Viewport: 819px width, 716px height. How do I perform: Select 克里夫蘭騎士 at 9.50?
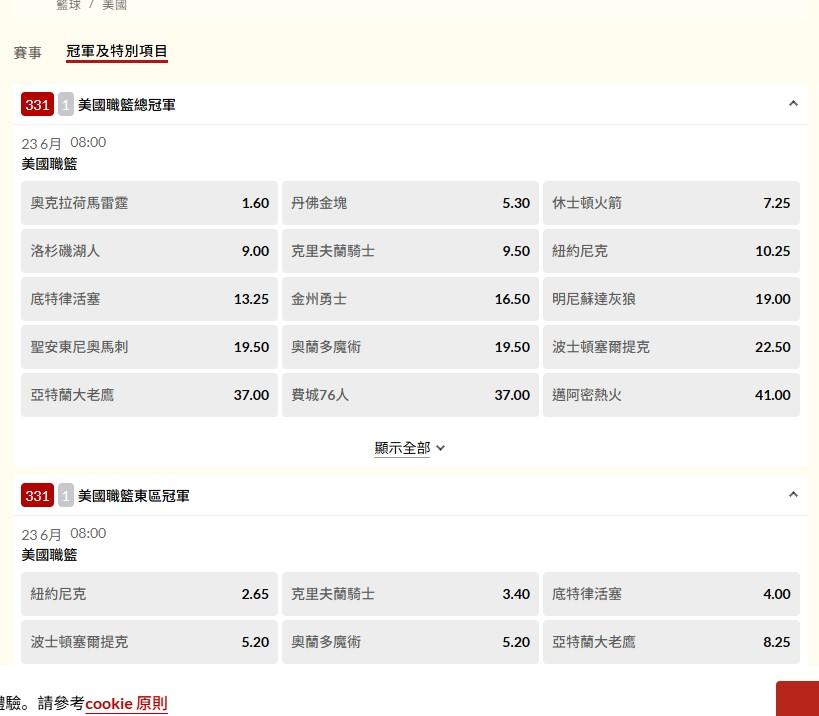(410, 251)
